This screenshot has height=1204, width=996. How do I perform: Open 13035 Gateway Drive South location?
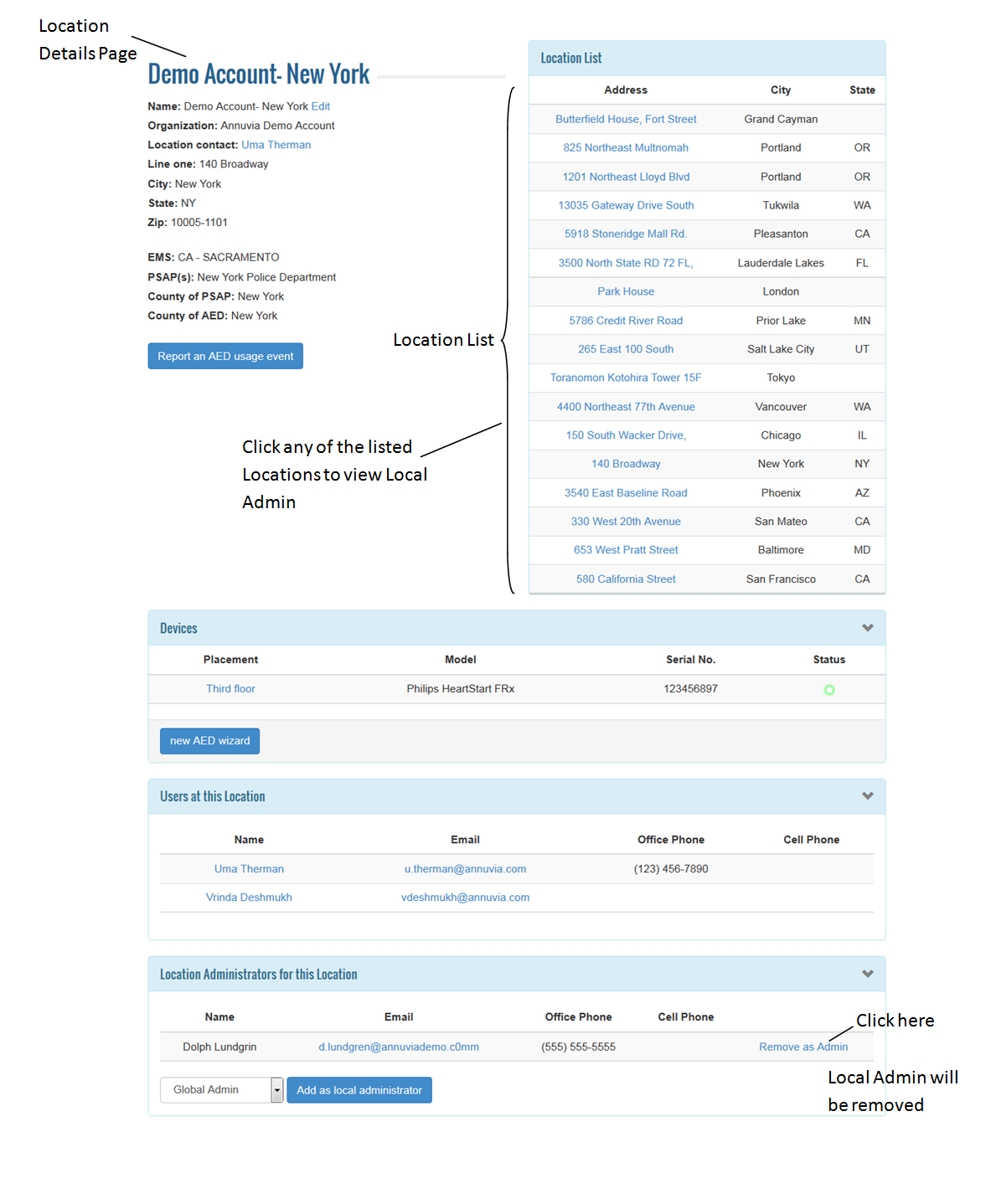click(x=626, y=205)
